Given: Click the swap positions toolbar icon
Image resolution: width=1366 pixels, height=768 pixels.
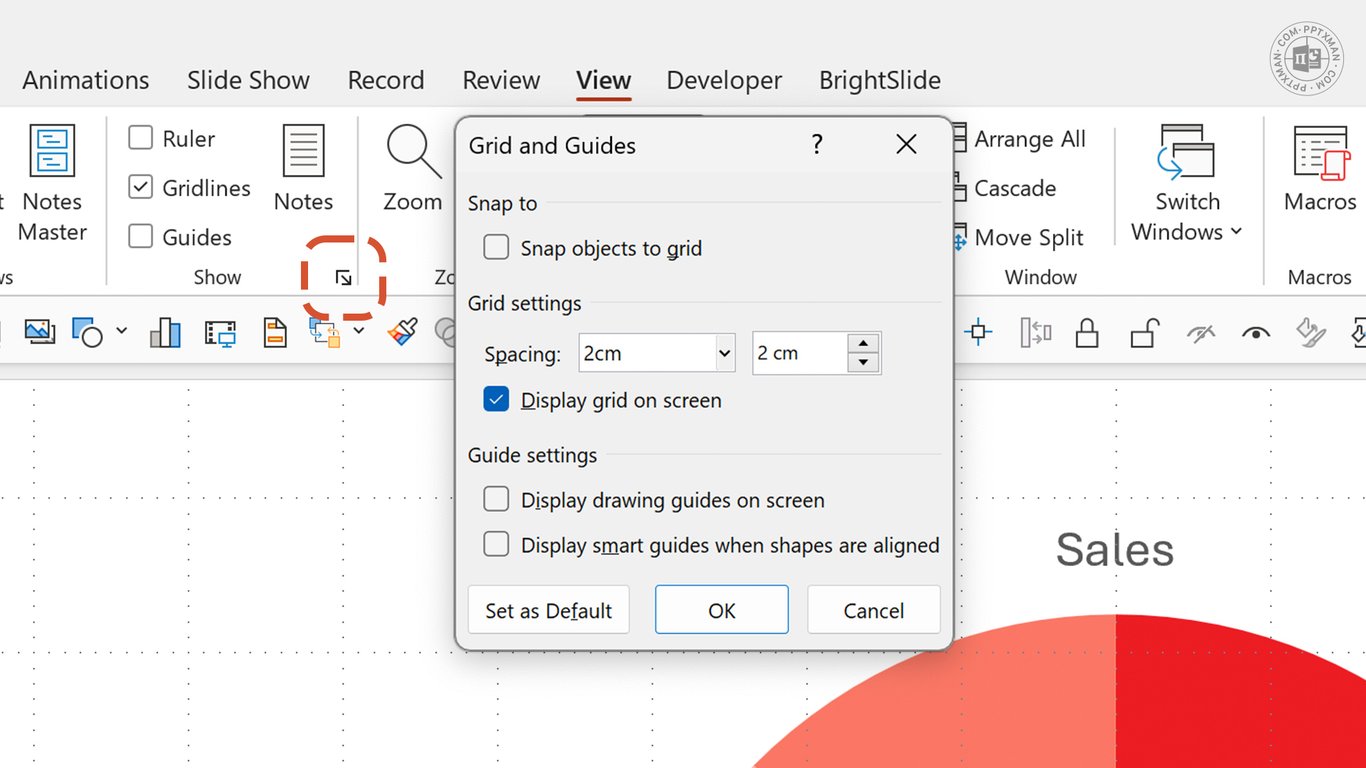Looking at the screenshot, I should (x=1035, y=332).
